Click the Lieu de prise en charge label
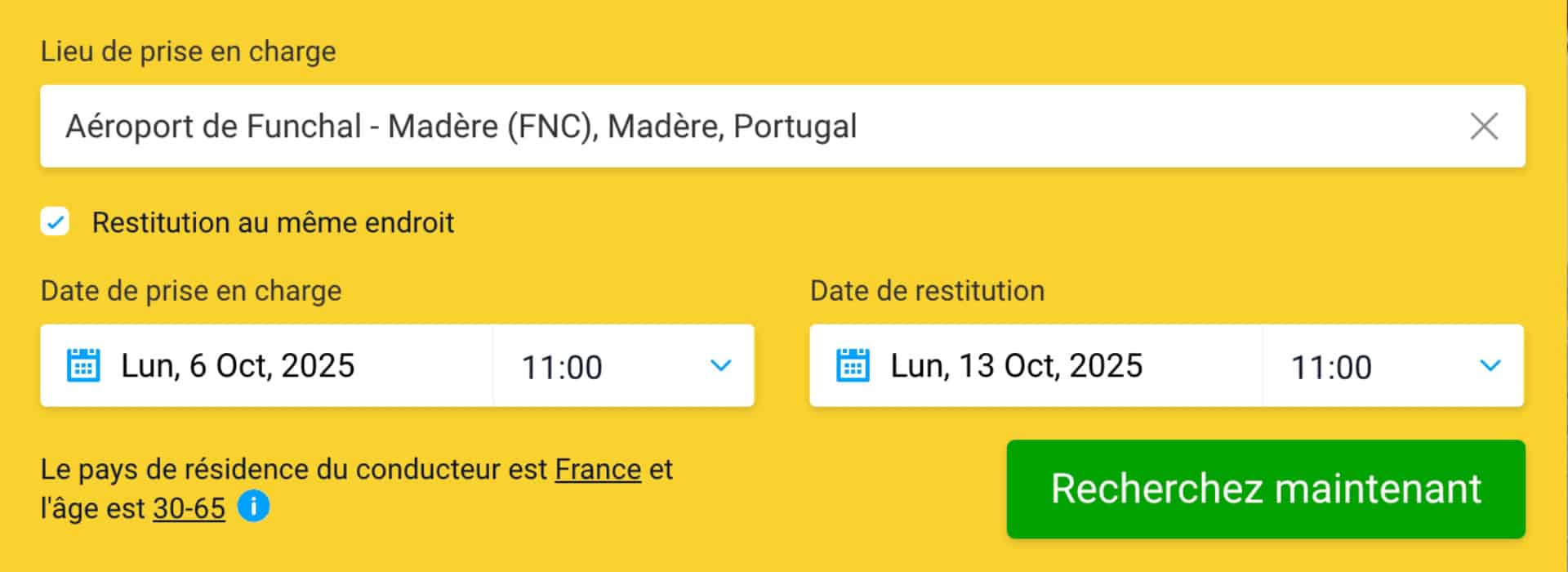 [x=189, y=51]
